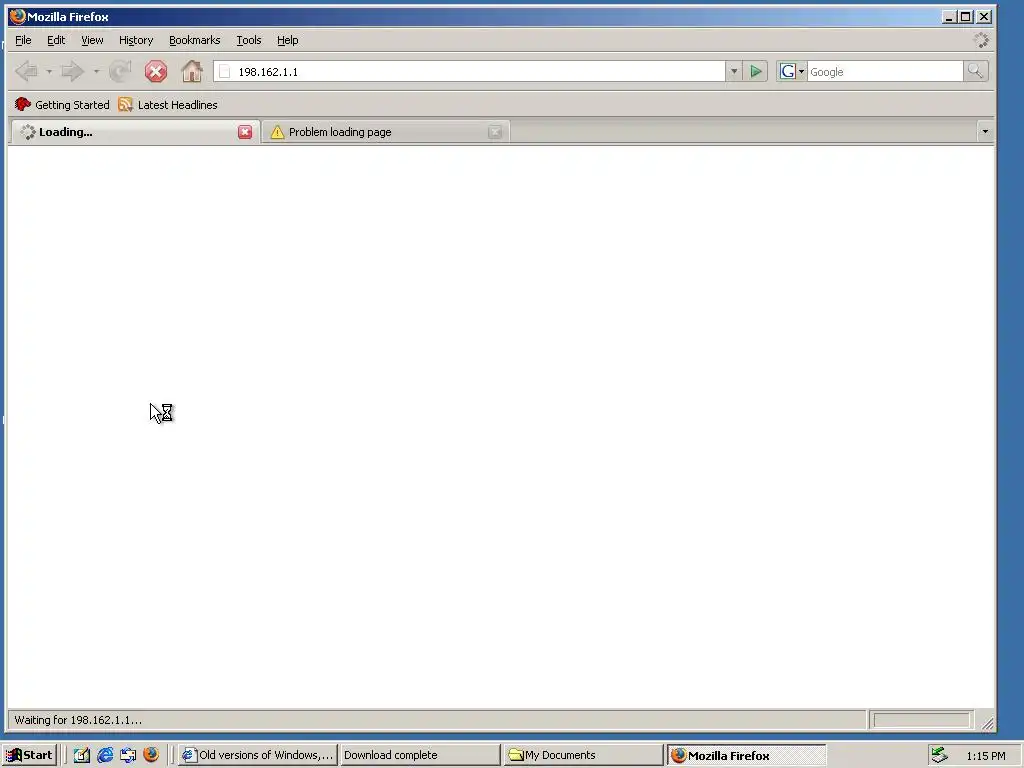This screenshot has width=1024, height=768.
Task: Maximize the Firefox window
Action: point(966,16)
